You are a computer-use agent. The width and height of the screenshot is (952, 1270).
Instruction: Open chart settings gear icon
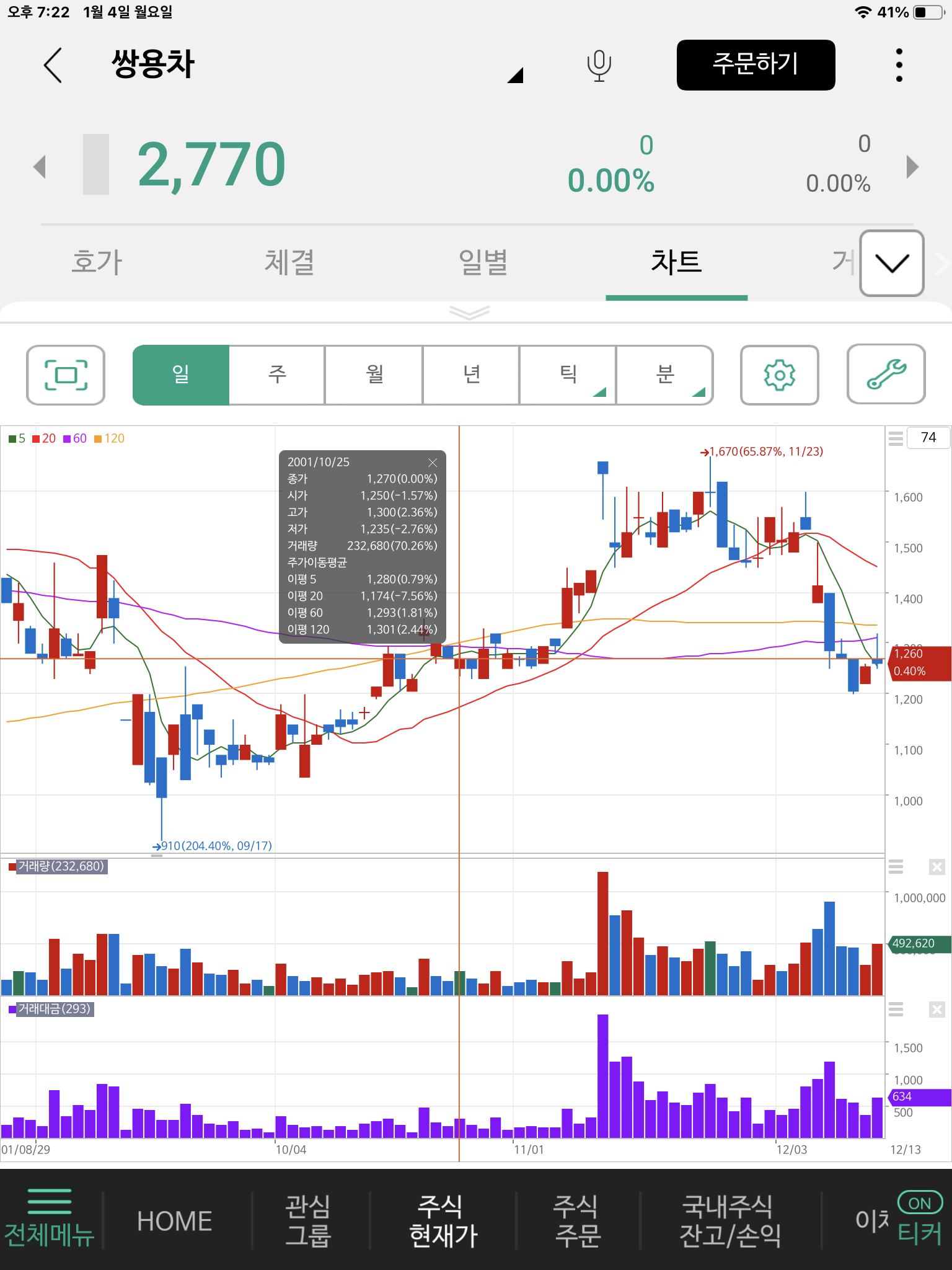(780, 375)
